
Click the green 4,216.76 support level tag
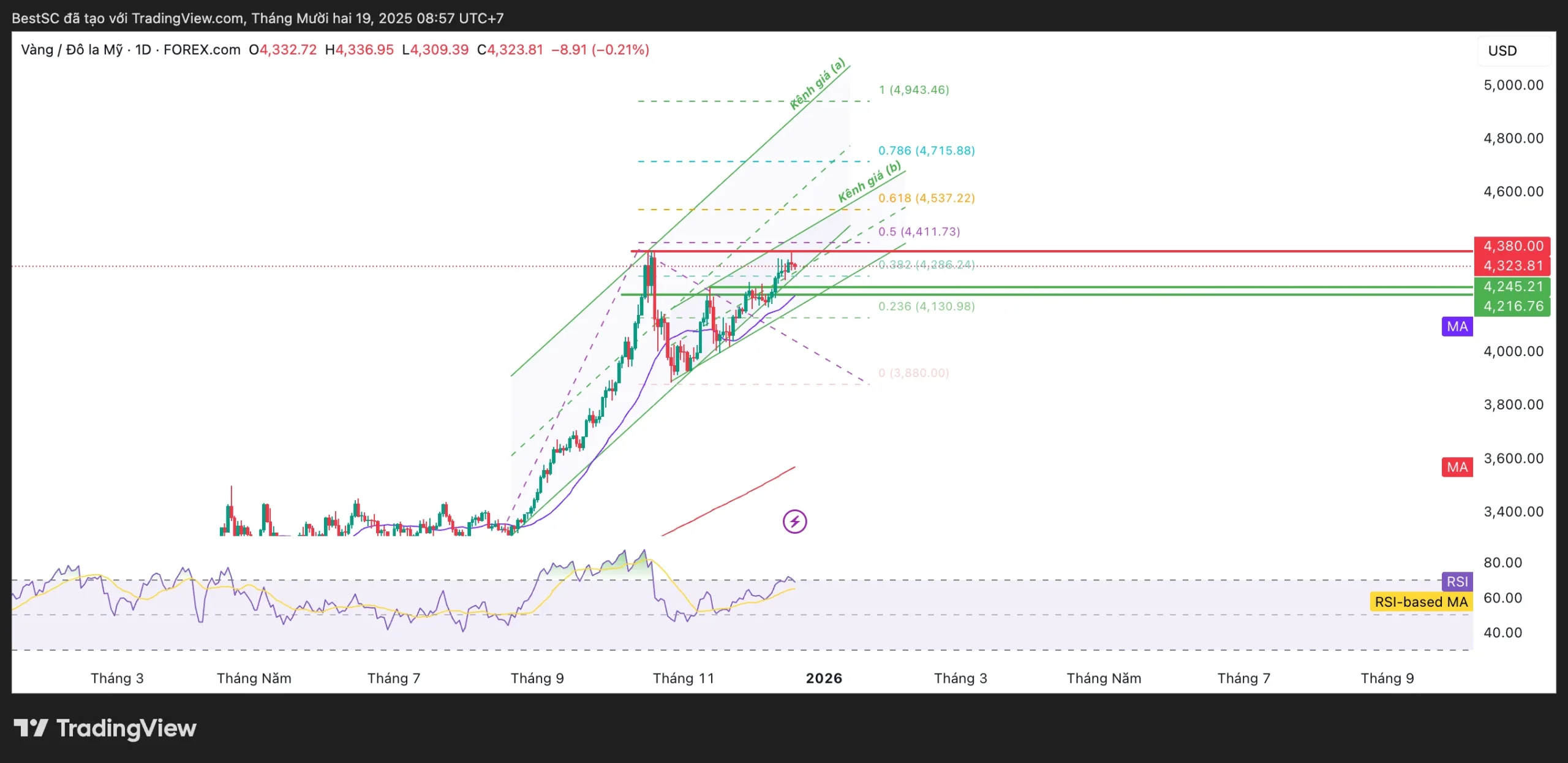click(1512, 306)
